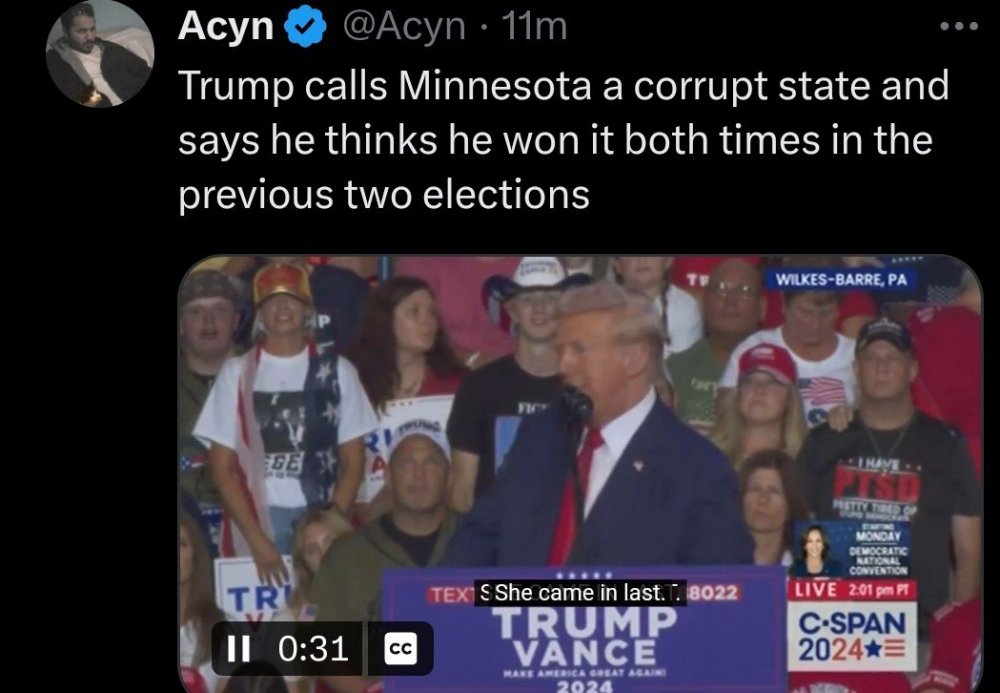The height and width of the screenshot is (693, 1000).
Task: Click the 0:31 video time indicator
Action: 313,649
